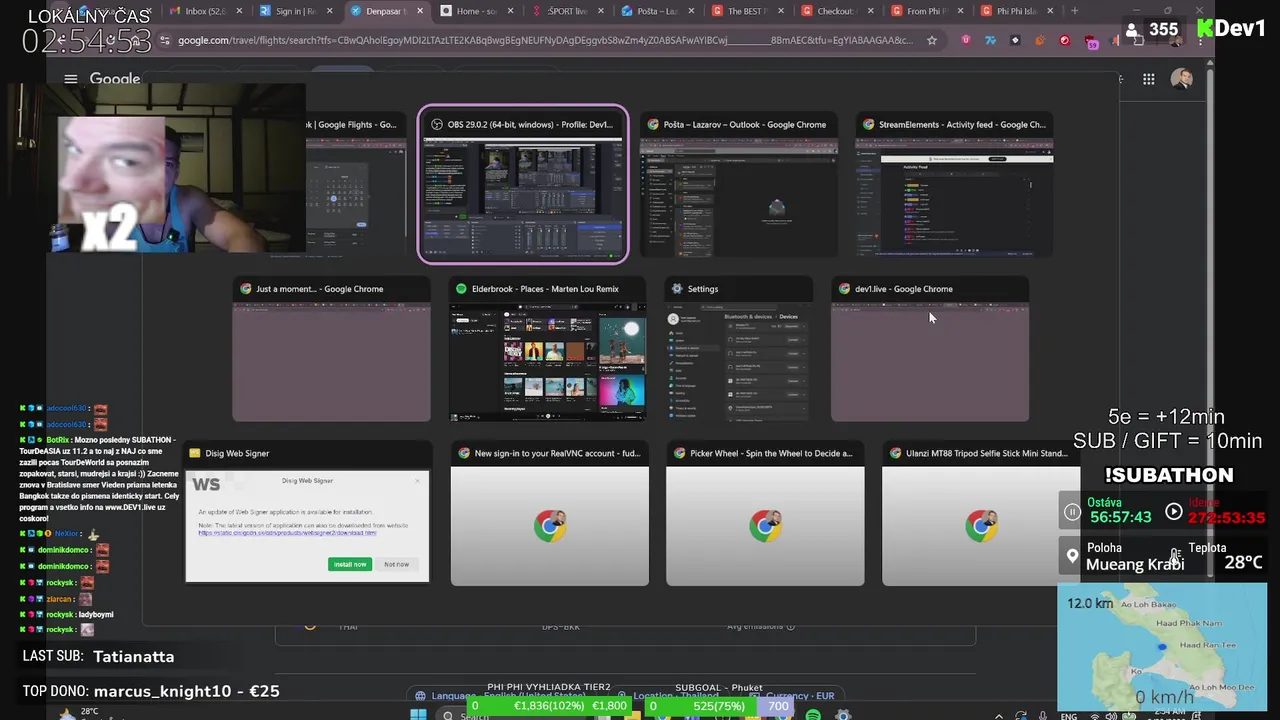Open the Web Signer download link
This screenshot has width=1280, height=720.
coord(287,533)
